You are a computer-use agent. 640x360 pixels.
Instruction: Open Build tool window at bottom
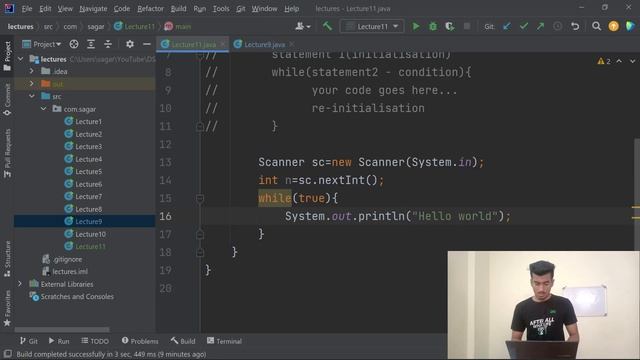183,341
